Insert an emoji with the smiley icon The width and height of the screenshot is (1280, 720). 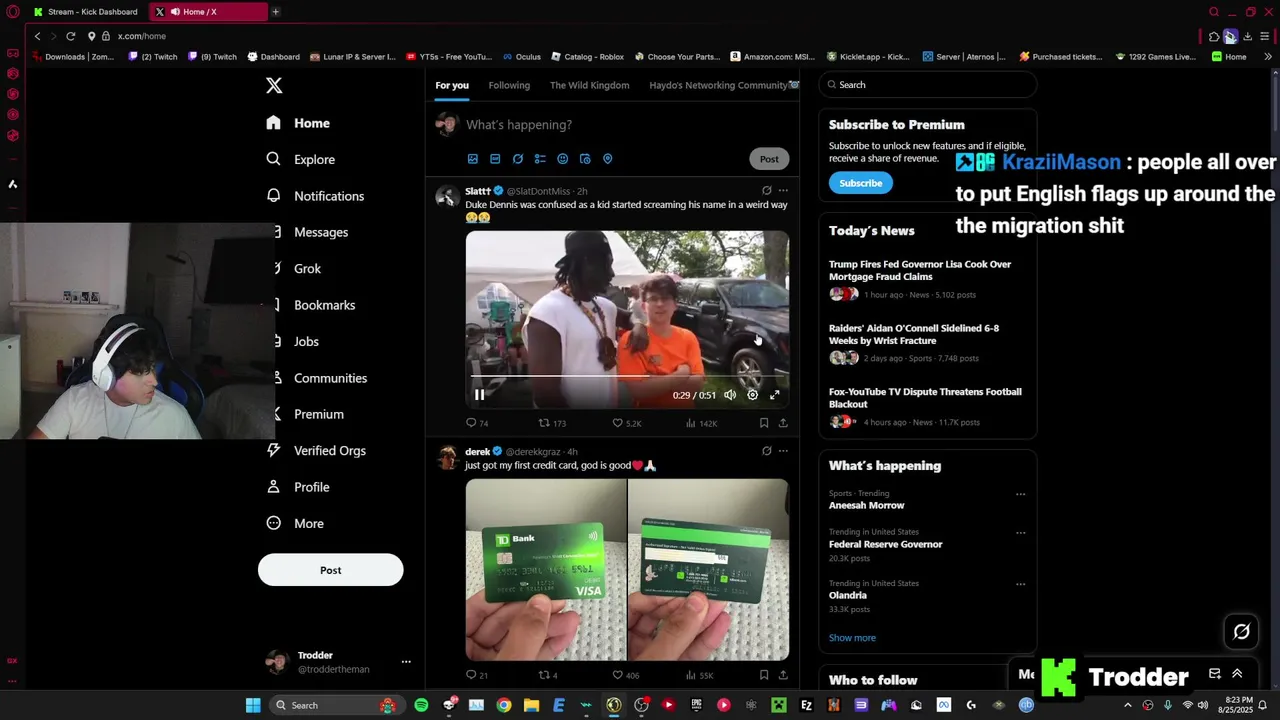563,159
